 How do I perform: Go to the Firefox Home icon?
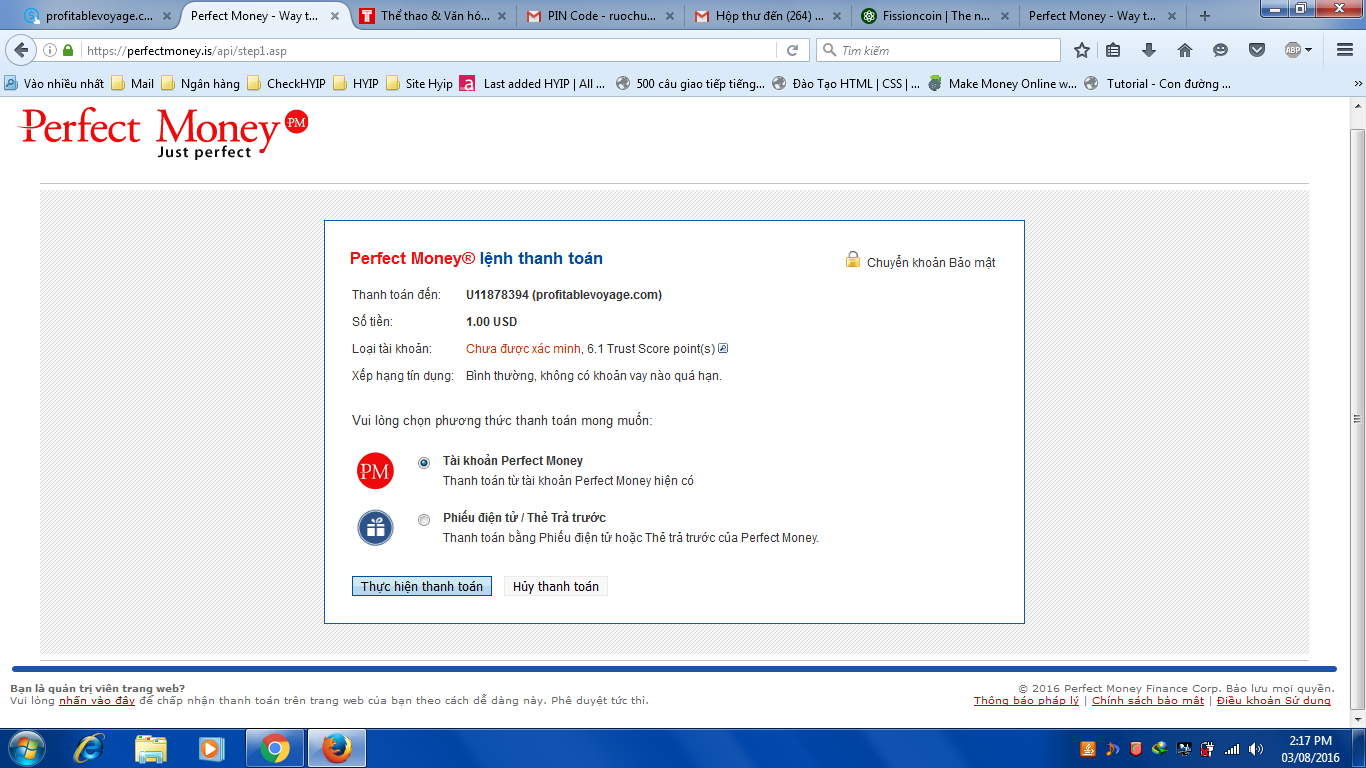1185,50
